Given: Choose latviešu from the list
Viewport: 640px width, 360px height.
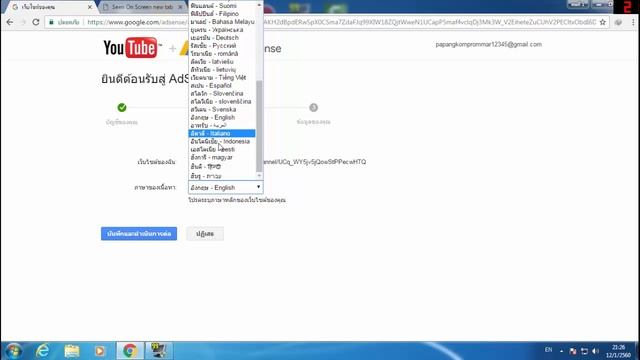Looking at the screenshot, I should (222, 62).
